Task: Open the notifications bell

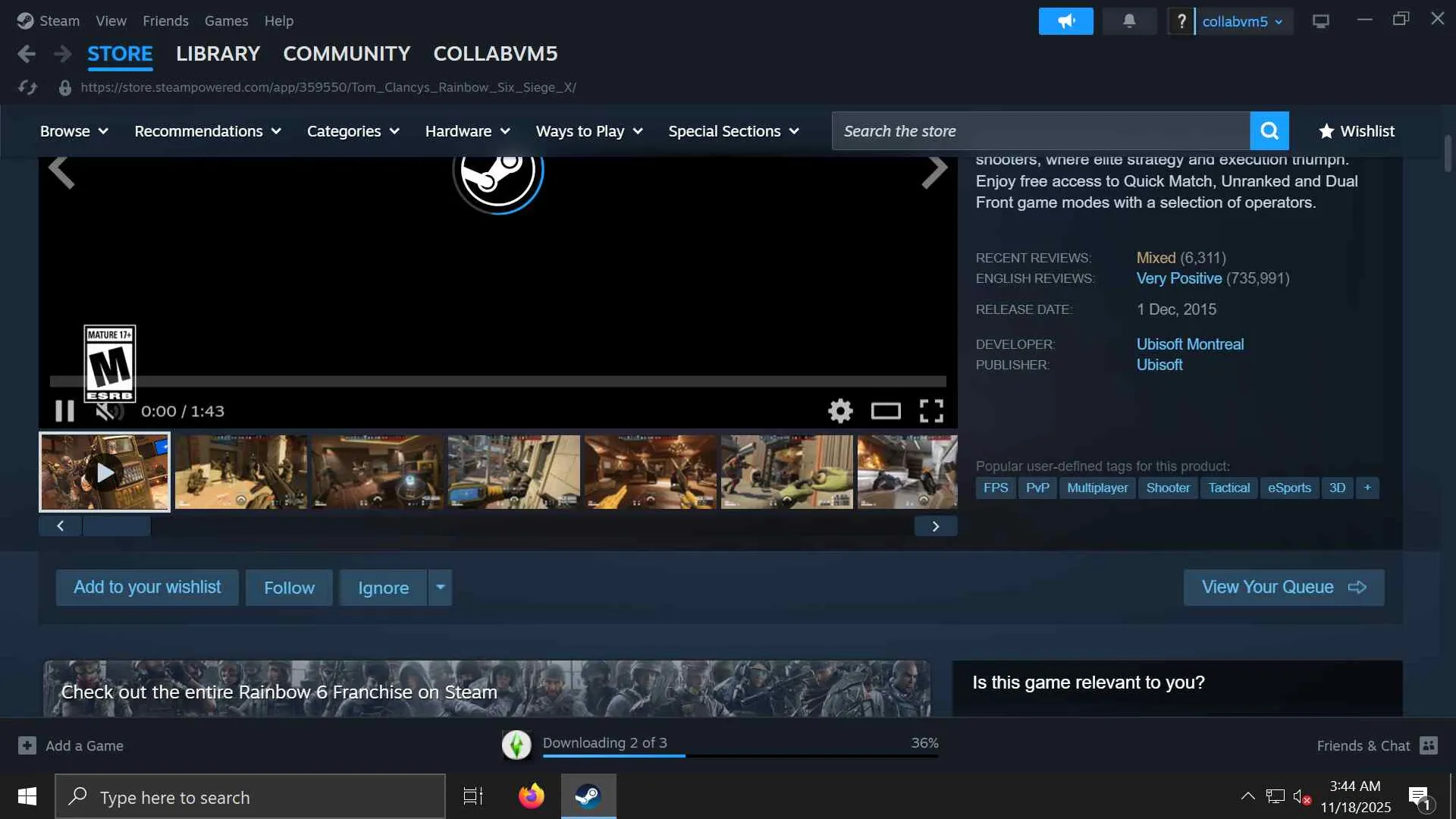Action: coord(1128,21)
